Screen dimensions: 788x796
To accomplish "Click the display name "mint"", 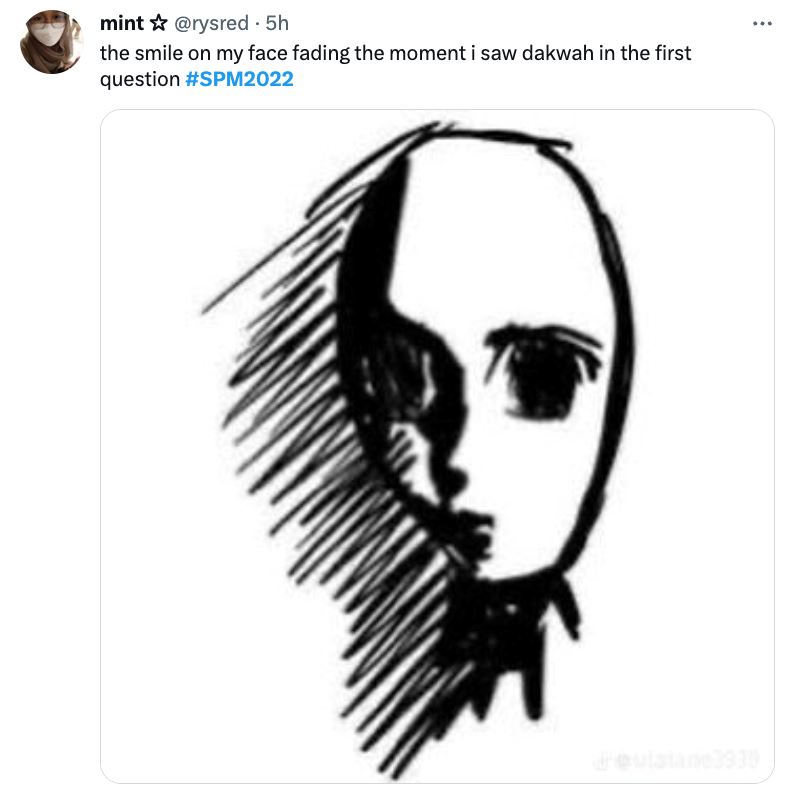I will pos(121,24).
